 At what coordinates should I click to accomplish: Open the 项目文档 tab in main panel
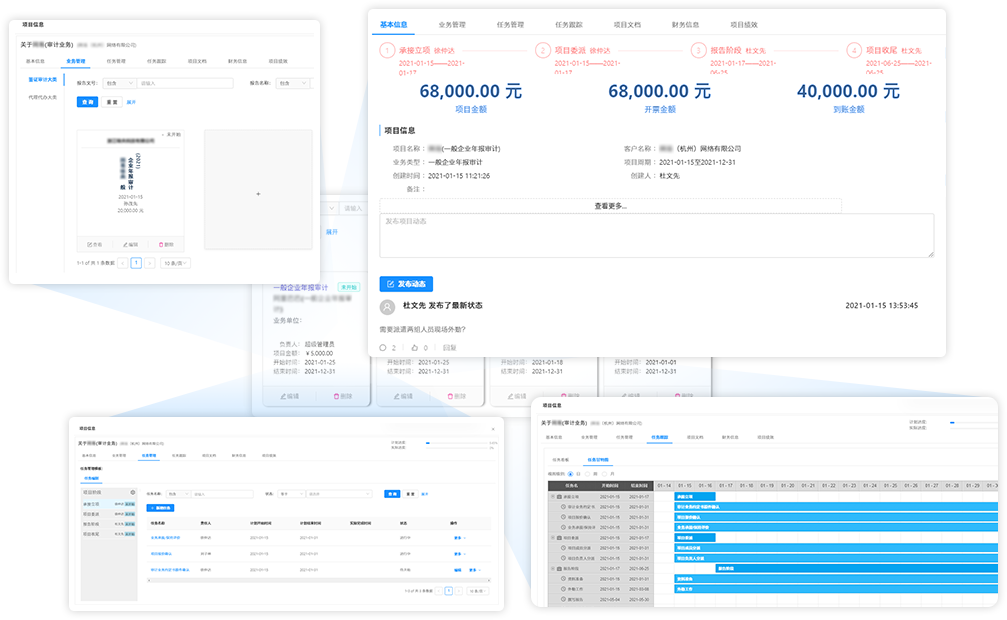click(627, 23)
